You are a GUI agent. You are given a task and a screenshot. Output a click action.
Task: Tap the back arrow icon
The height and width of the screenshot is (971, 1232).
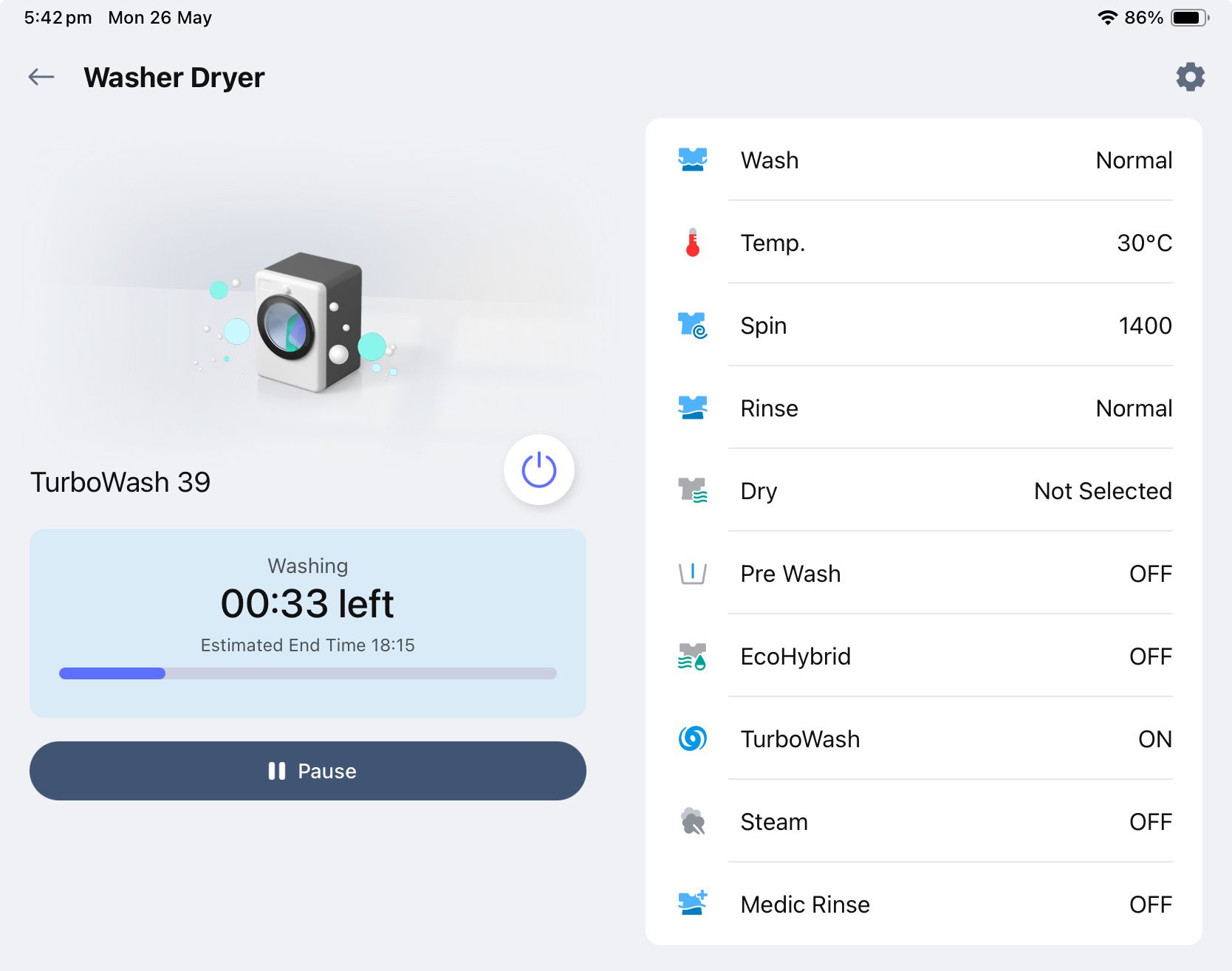point(41,77)
